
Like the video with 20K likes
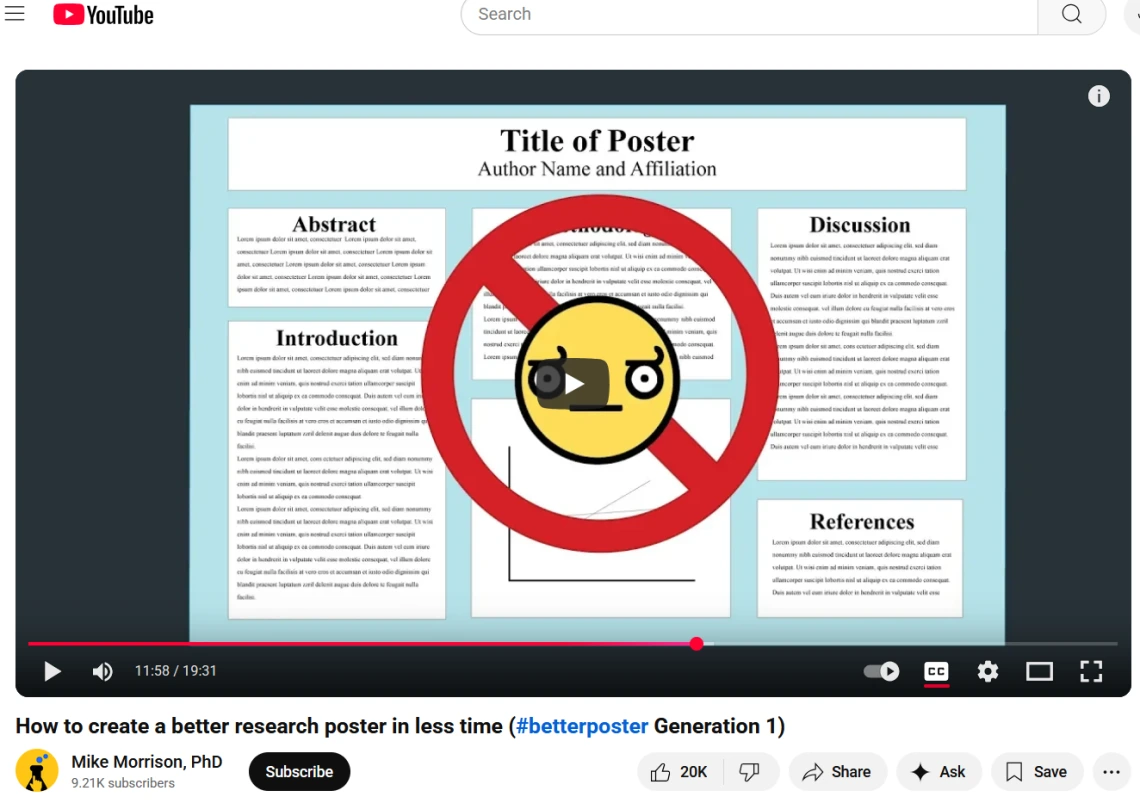[x=679, y=772]
